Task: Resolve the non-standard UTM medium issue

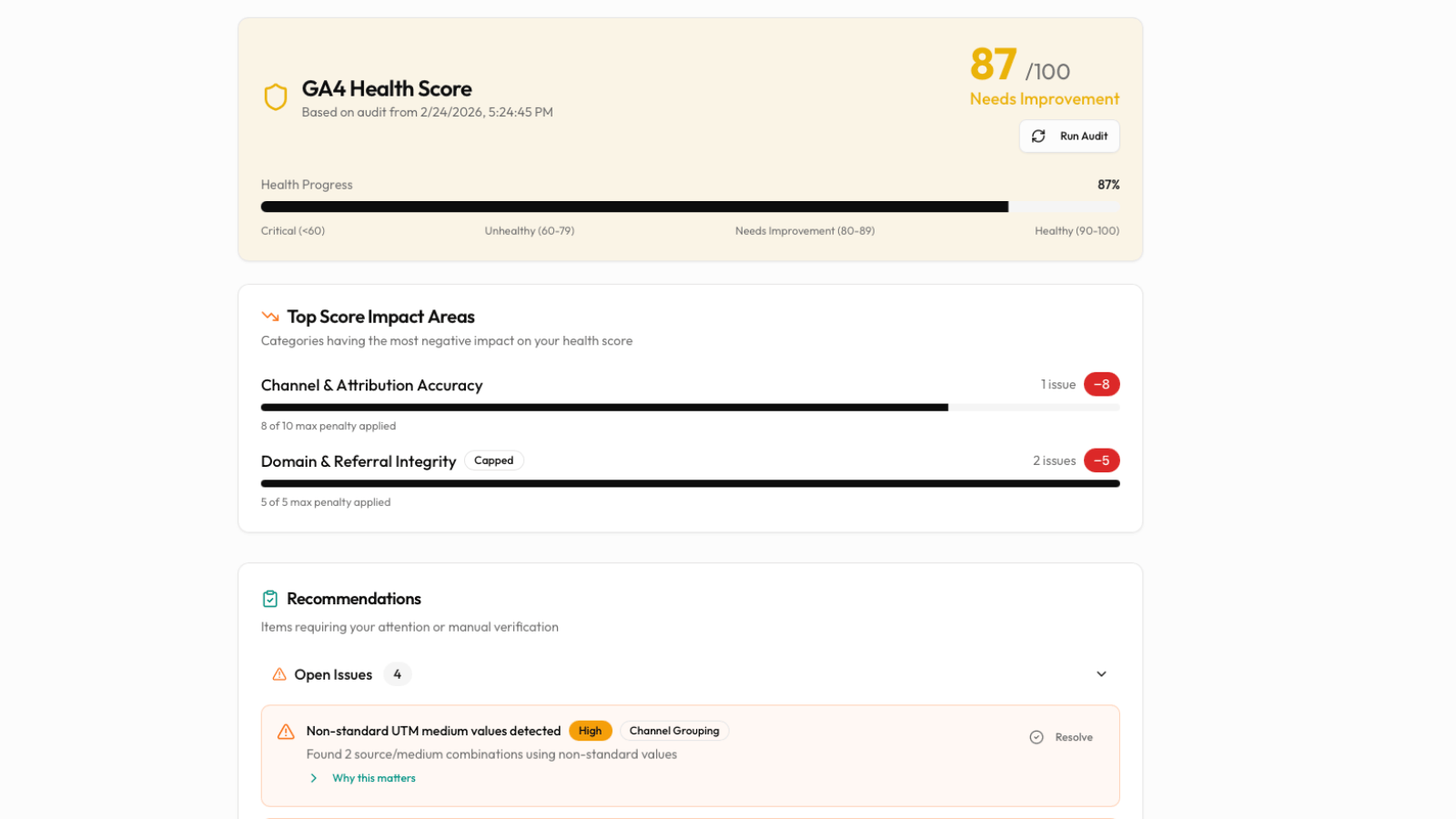Action: tap(1061, 737)
